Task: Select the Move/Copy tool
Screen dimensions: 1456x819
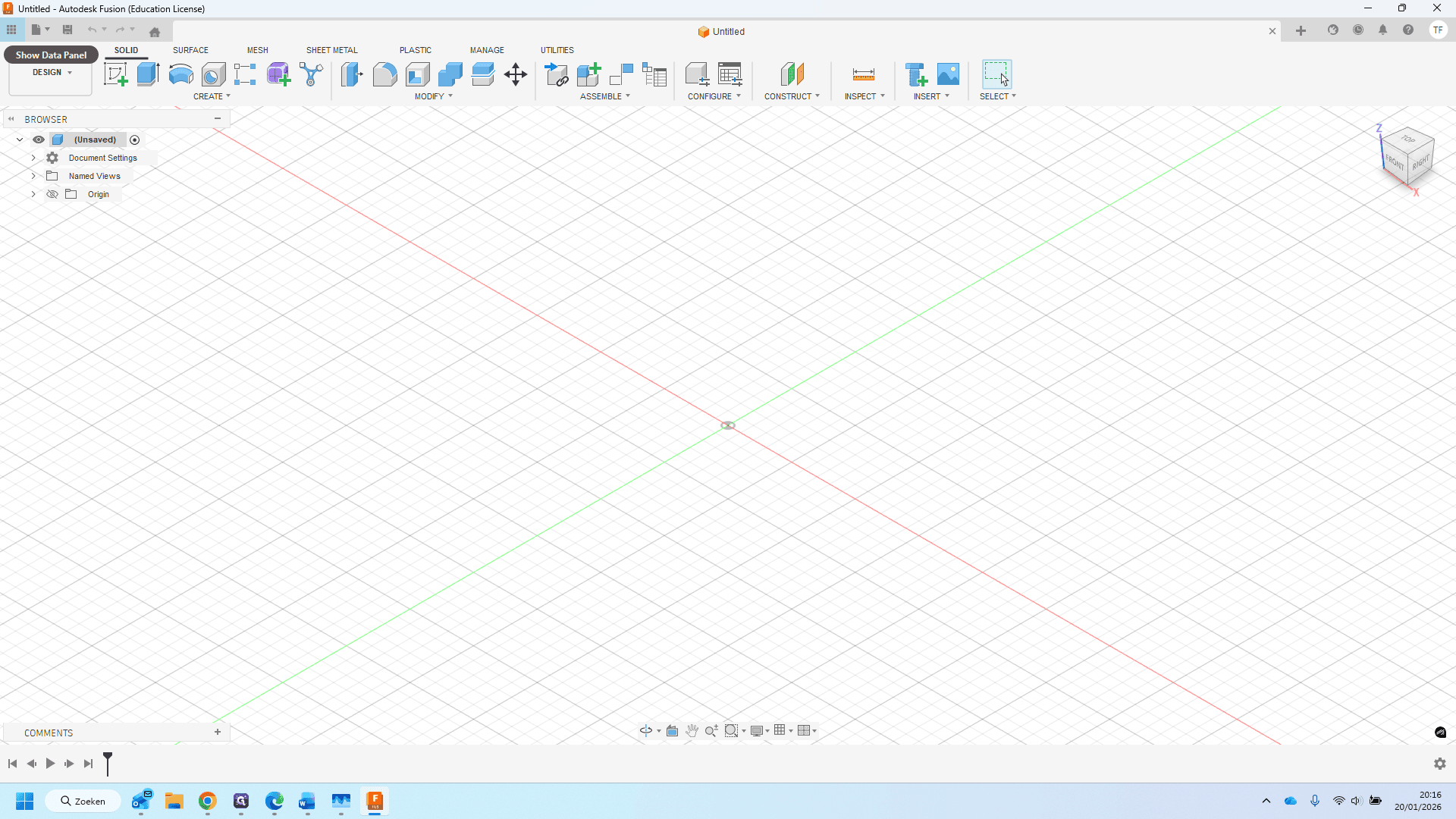Action: click(x=516, y=74)
